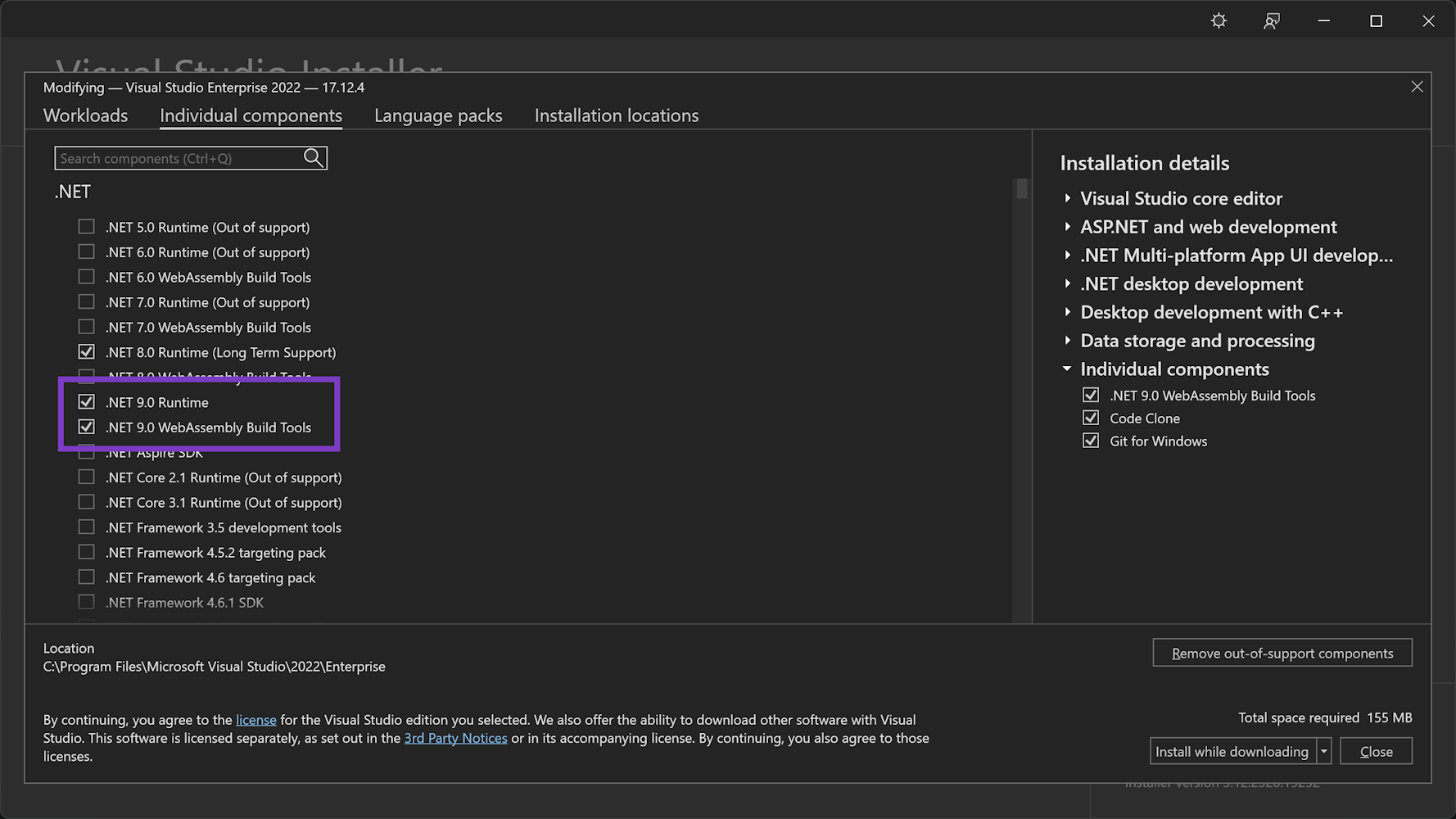
Task: Click the Total space required 155 MB text
Action: coord(1325,717)
